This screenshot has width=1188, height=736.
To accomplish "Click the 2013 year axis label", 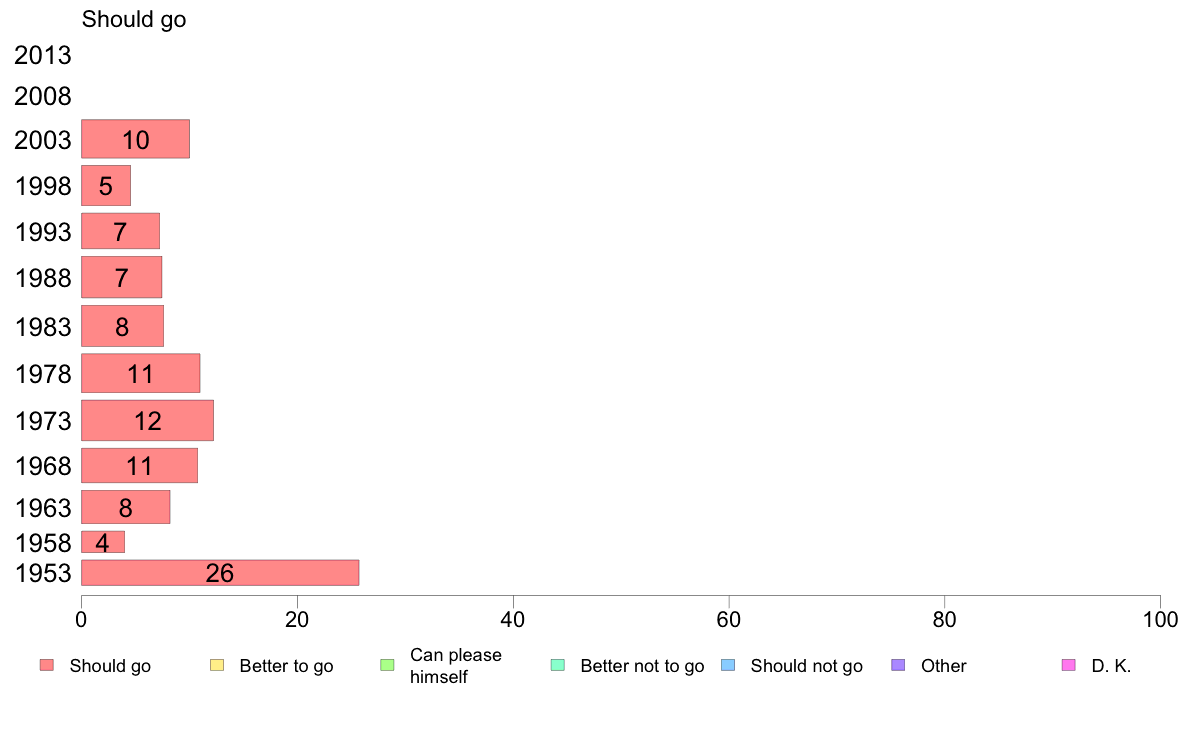I will tap(42, 55).
